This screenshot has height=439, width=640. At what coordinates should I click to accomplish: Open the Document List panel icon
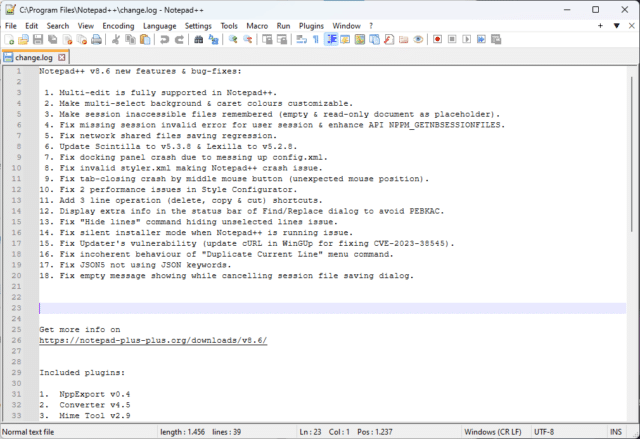click(x=374, y=40)
